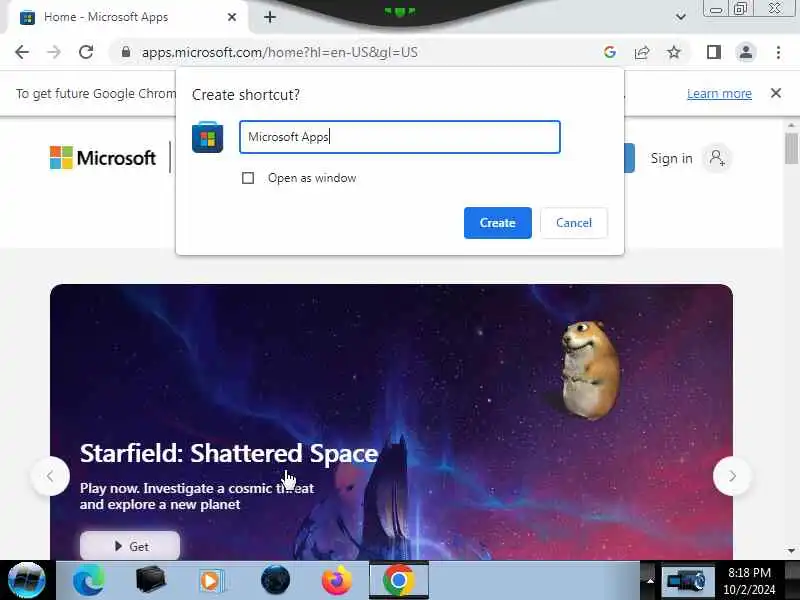Open the Windows Start menu
This screenshot has width=800, height=600.
coord(27,580)
